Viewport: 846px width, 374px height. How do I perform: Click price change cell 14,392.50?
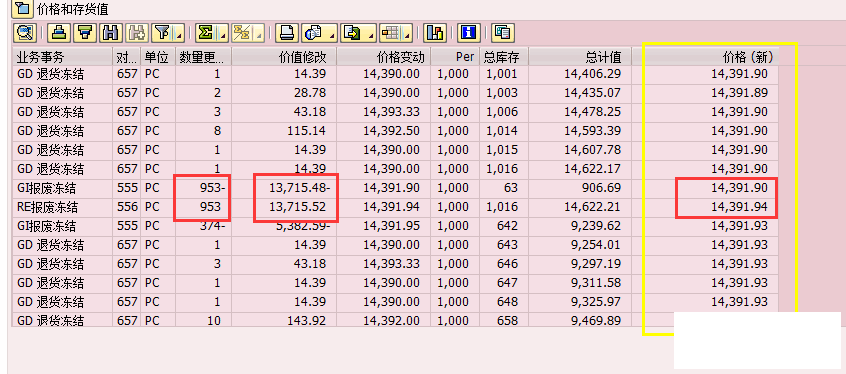(383, 131)
